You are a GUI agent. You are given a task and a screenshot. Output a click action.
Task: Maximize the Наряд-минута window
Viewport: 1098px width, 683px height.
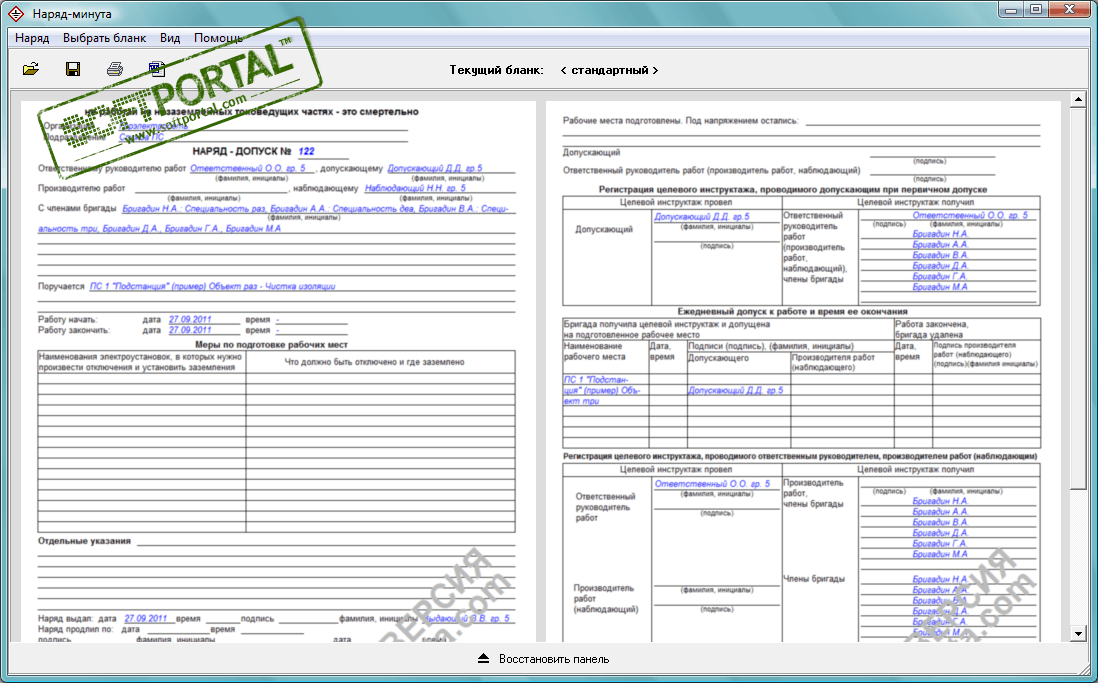pos(1037,10)
